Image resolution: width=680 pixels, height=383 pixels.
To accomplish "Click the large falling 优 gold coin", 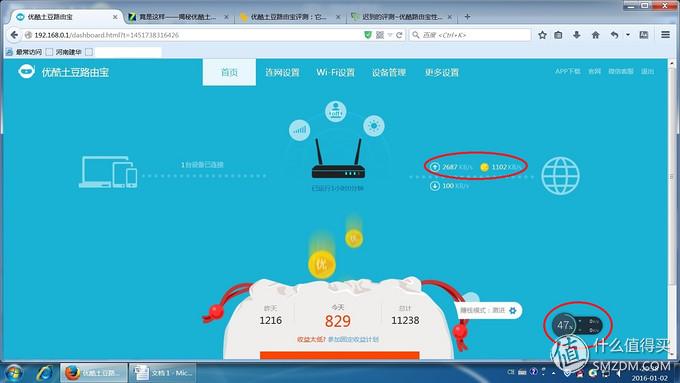I will pos(322,264).
